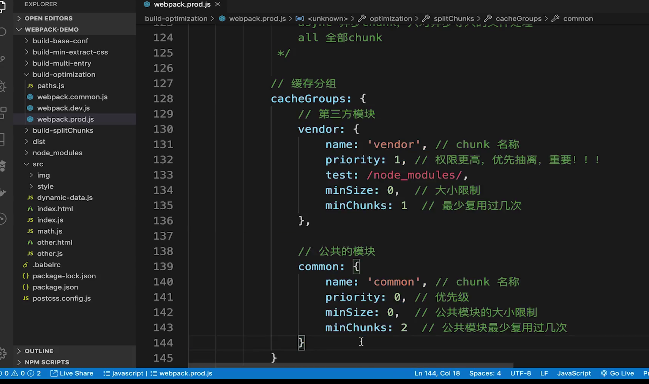This screenshot has width=649, height=384.
Task: Open webpack.dev.js via its webpack icon
Action: click(30, 108)
